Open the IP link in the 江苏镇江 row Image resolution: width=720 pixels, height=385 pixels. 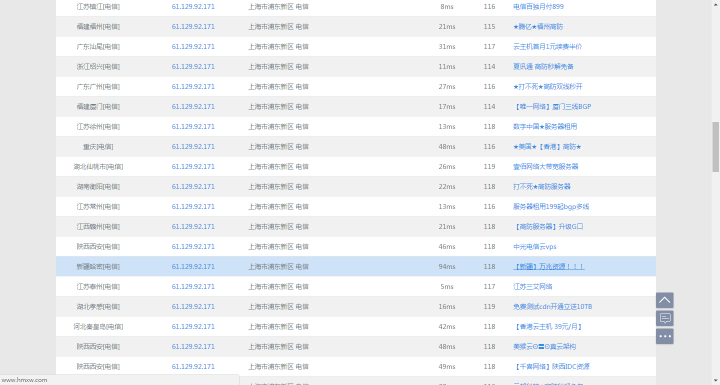tap(193, 7)
